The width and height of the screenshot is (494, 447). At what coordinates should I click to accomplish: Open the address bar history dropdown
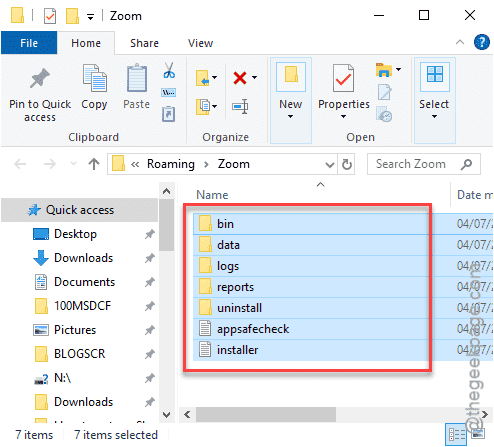click(x=330, y=164)
